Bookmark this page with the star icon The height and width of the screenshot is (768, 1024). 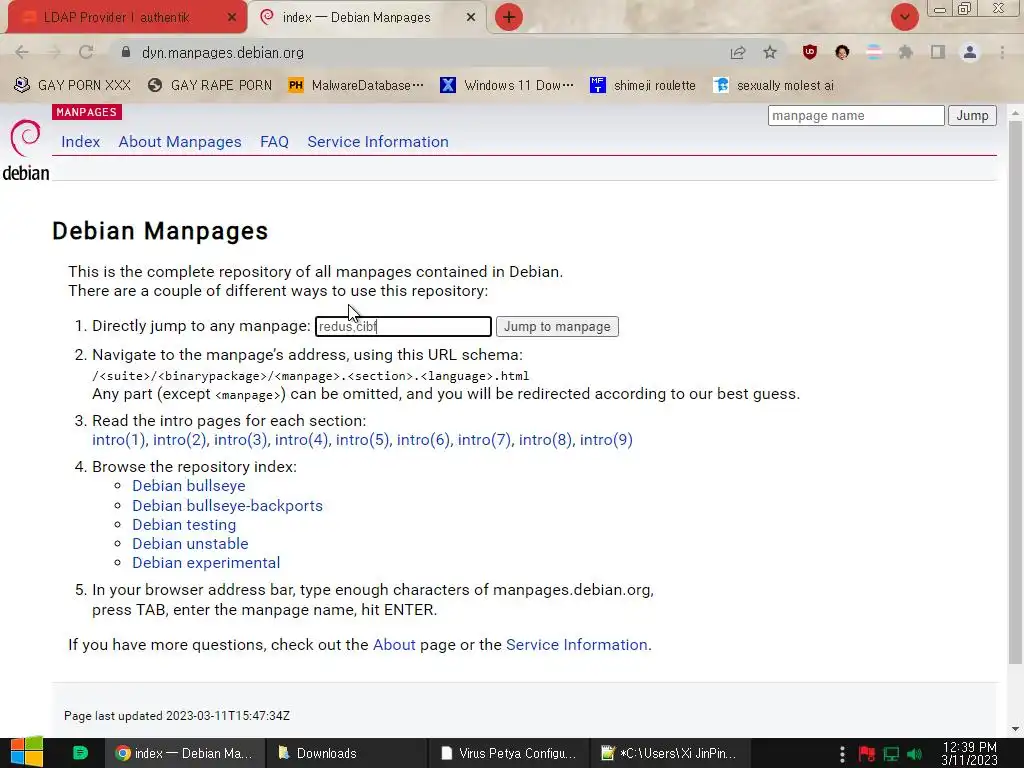pyautogui.click(x=770, y=52)
